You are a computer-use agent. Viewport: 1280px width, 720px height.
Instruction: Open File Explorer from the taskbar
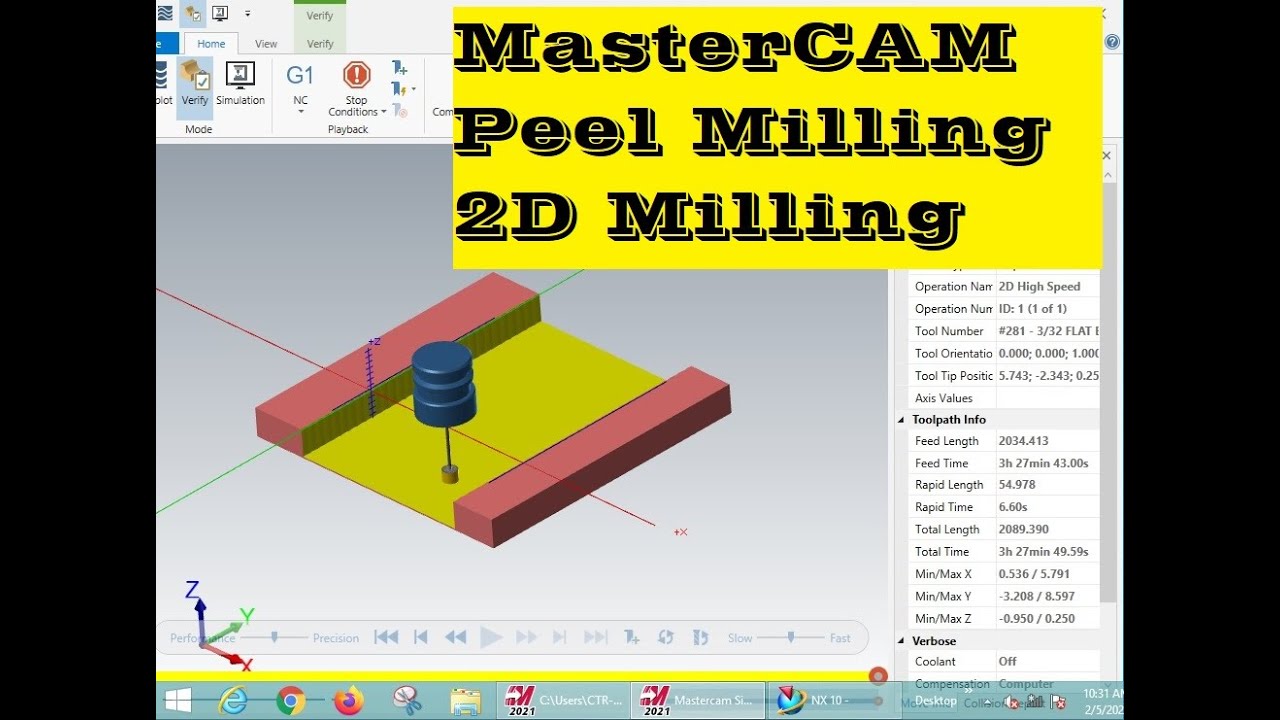point(465,701)
